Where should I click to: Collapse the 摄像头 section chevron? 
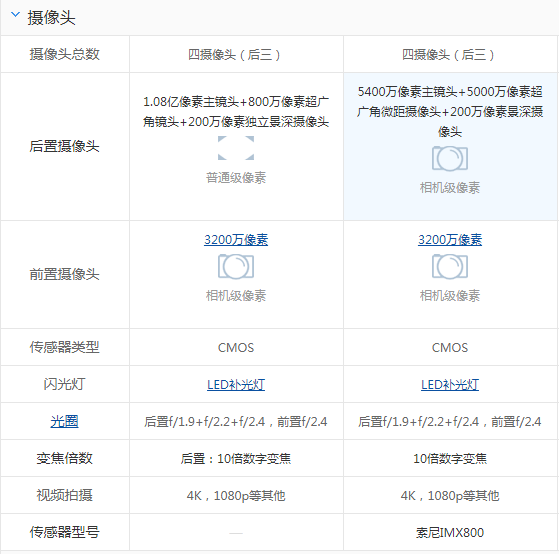click(x=15, y=15)
